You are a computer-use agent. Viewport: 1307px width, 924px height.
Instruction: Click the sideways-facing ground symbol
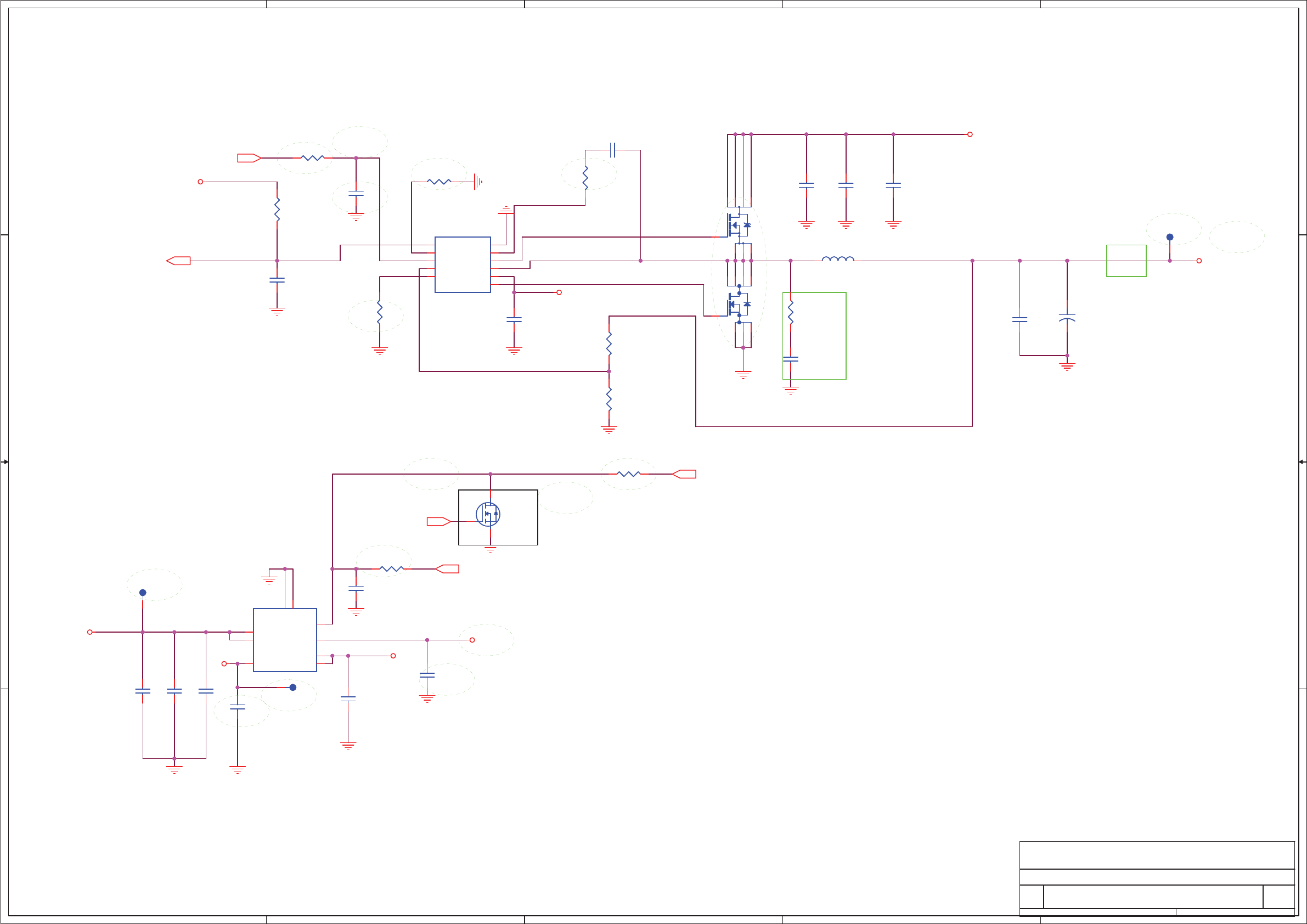pyautogui.click(x=478, y=182)
